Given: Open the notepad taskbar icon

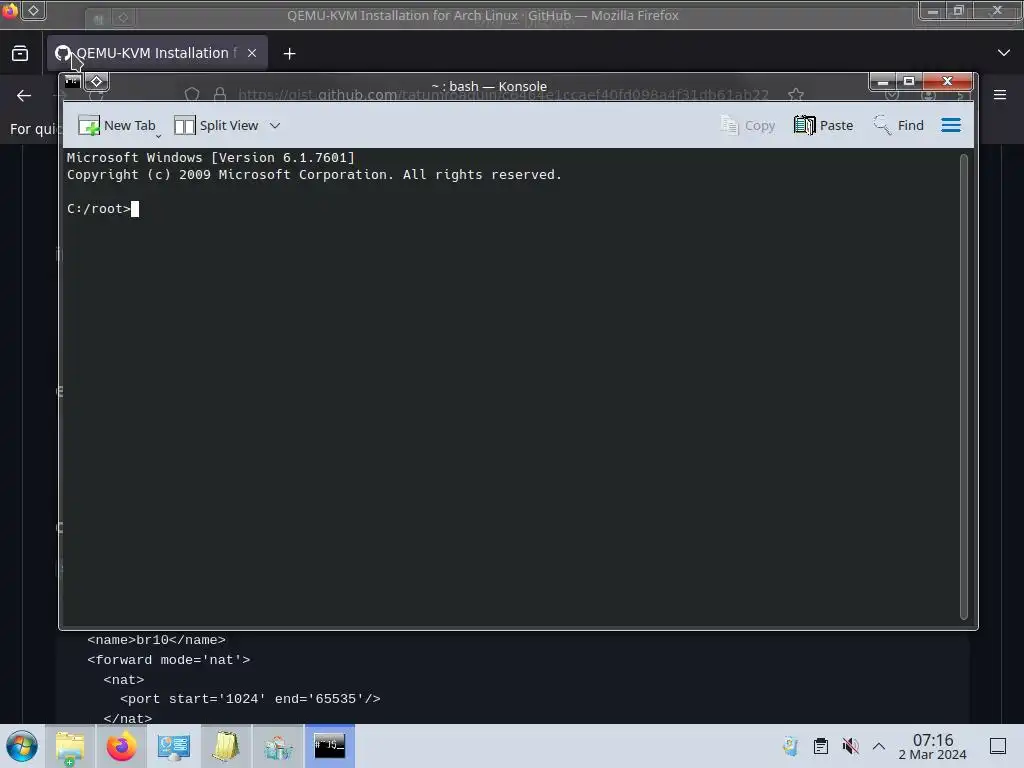Looking at the screenshot, I should (225, 746).
